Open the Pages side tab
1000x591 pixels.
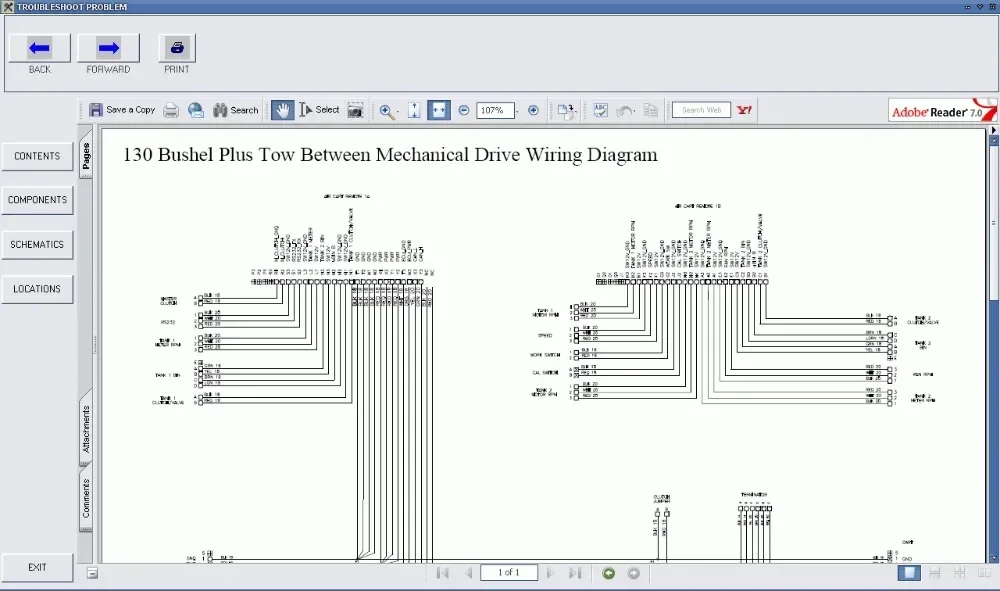coord(85,154)
